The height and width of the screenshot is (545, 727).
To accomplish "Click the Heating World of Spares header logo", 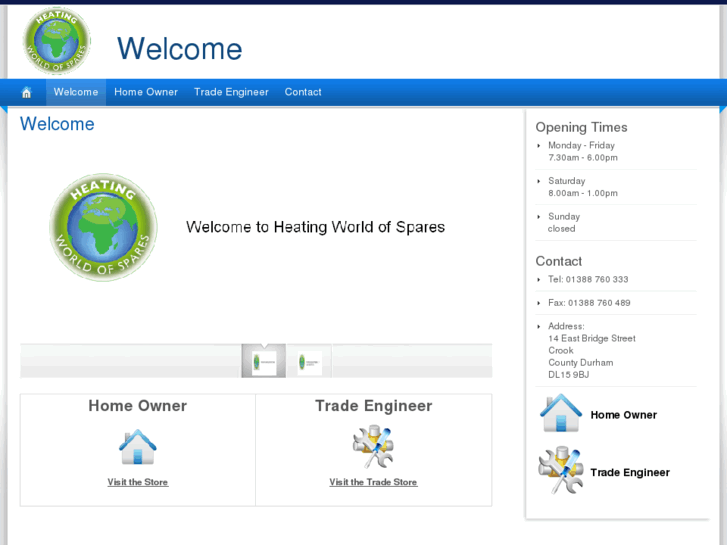I will [x=57, y=41].
